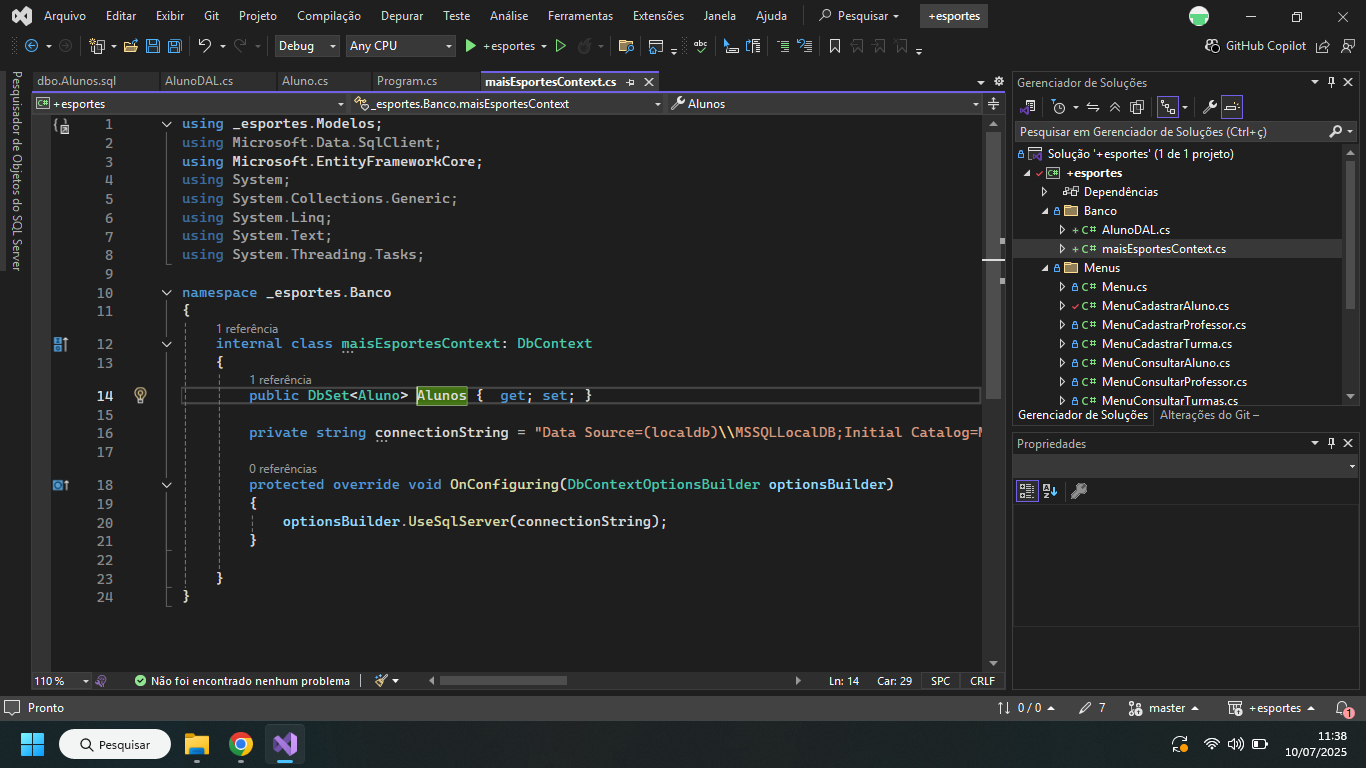The image size is (1366, 768).
Task: Show all files in Solution Explorer
Action: click(1137, 107)
